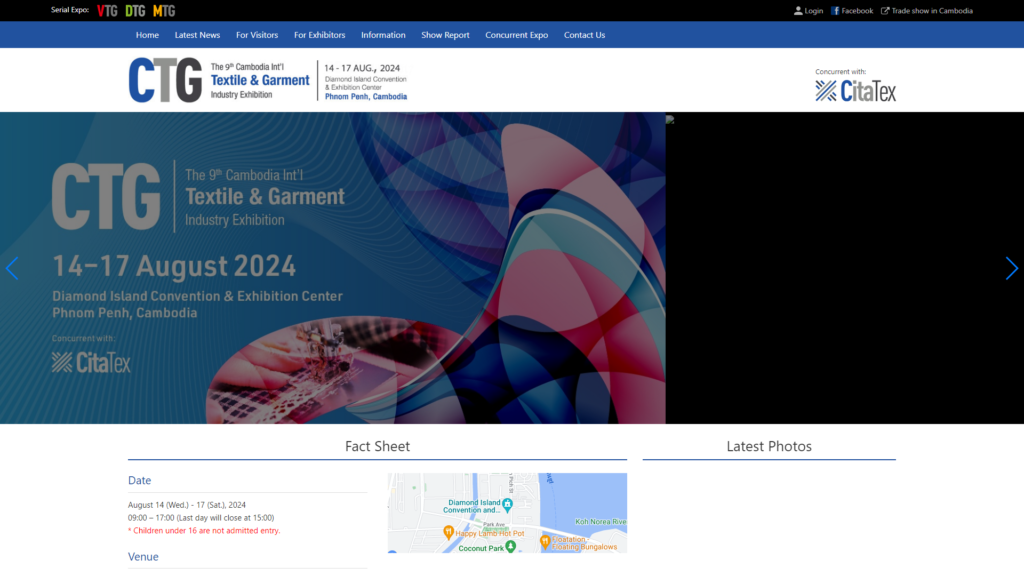This screenshot has width=1024, height=576.
Task: Open the Concurrent Expo menu
Action: tap(517, 35)
